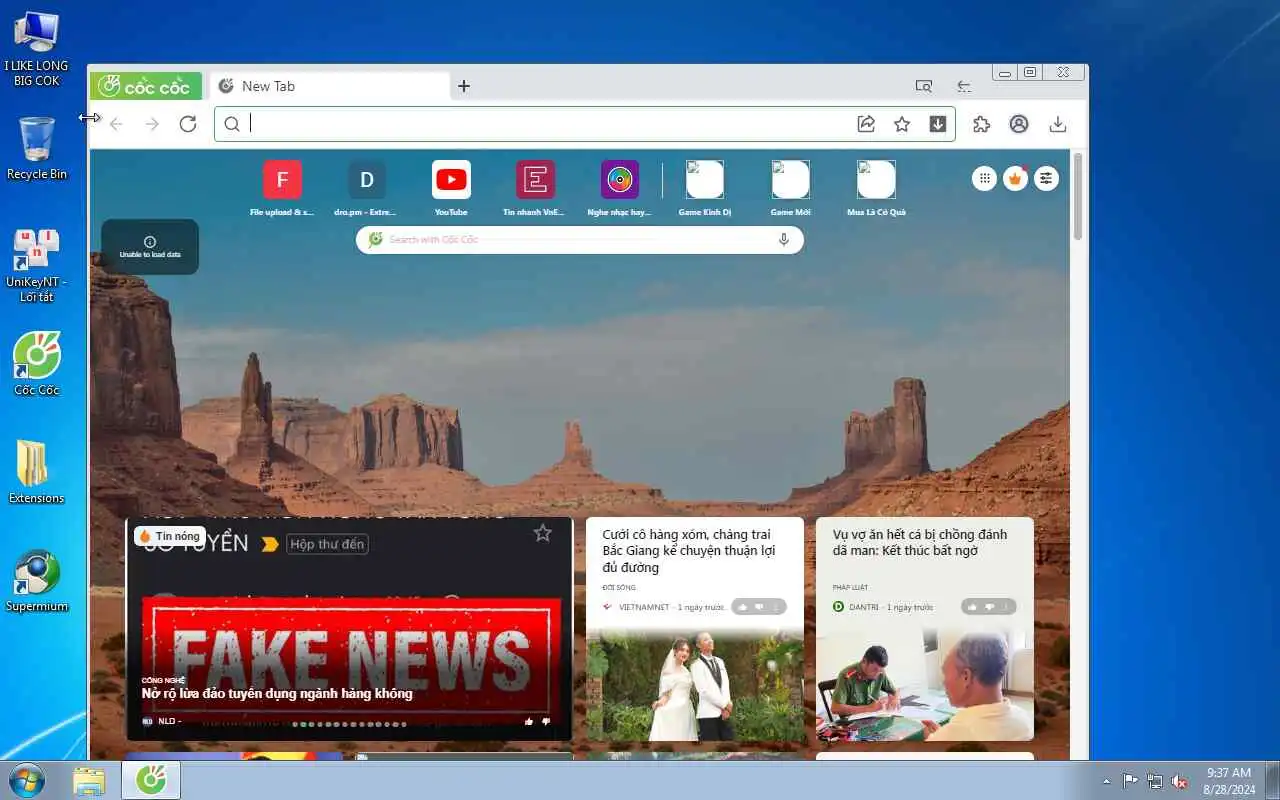
Task: Open article Cưới cô hàng xóm headline
Action: click(x=688, y=551)
